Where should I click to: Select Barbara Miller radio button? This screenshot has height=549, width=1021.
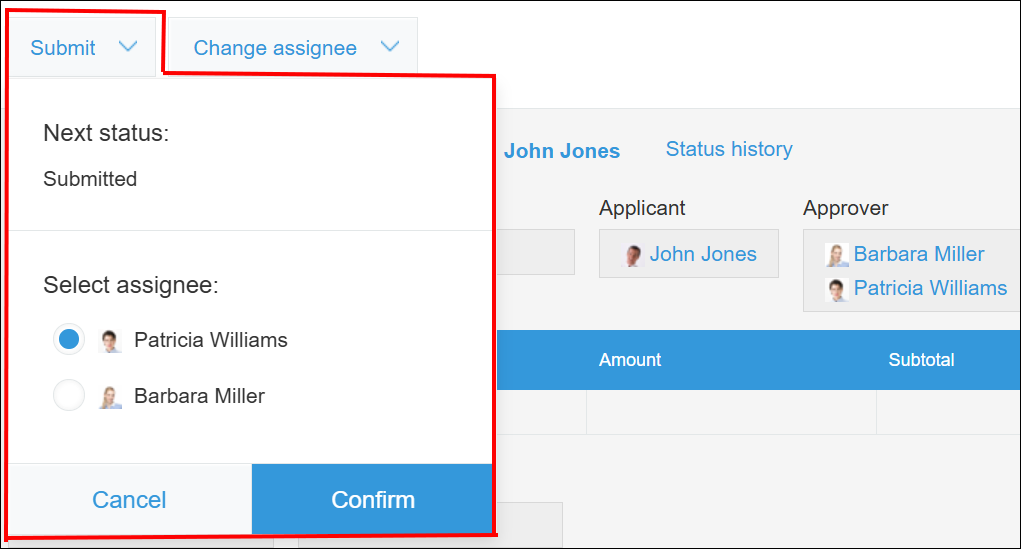click(x=69, y=396)
